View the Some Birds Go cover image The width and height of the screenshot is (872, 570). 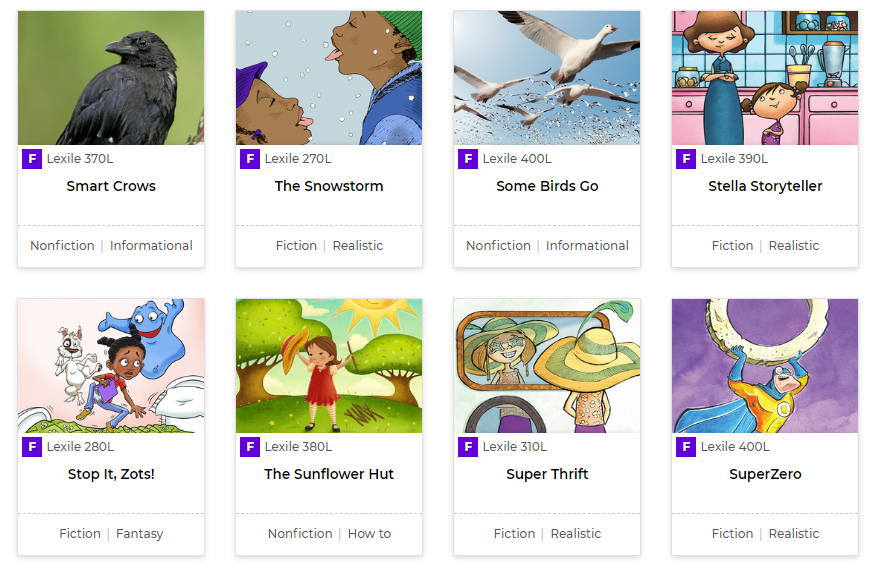coord(547,78)
